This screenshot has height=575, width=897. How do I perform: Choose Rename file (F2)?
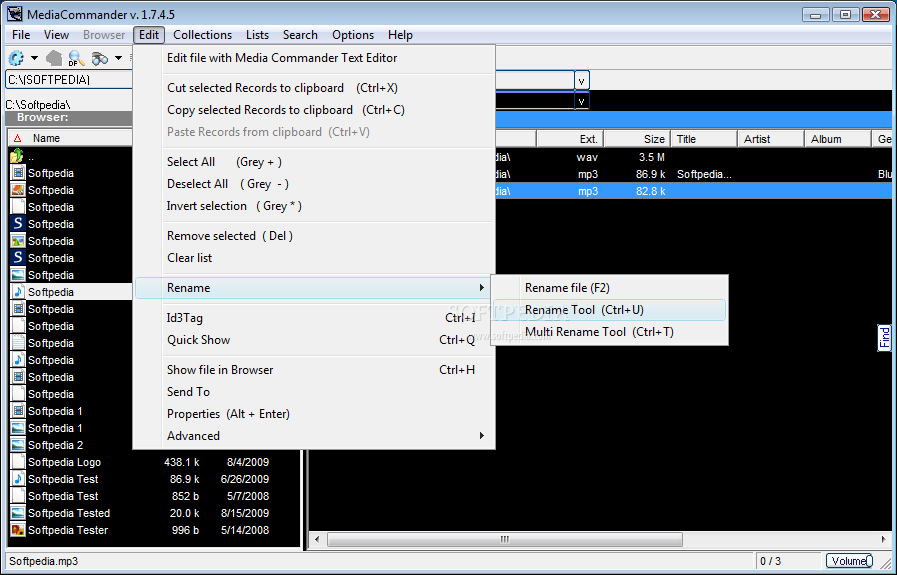pos(610,288)
